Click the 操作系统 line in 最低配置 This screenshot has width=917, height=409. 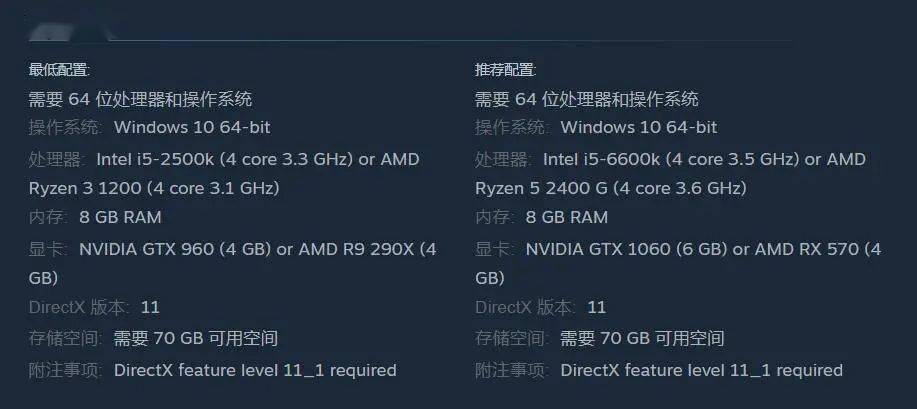[149, 128]
